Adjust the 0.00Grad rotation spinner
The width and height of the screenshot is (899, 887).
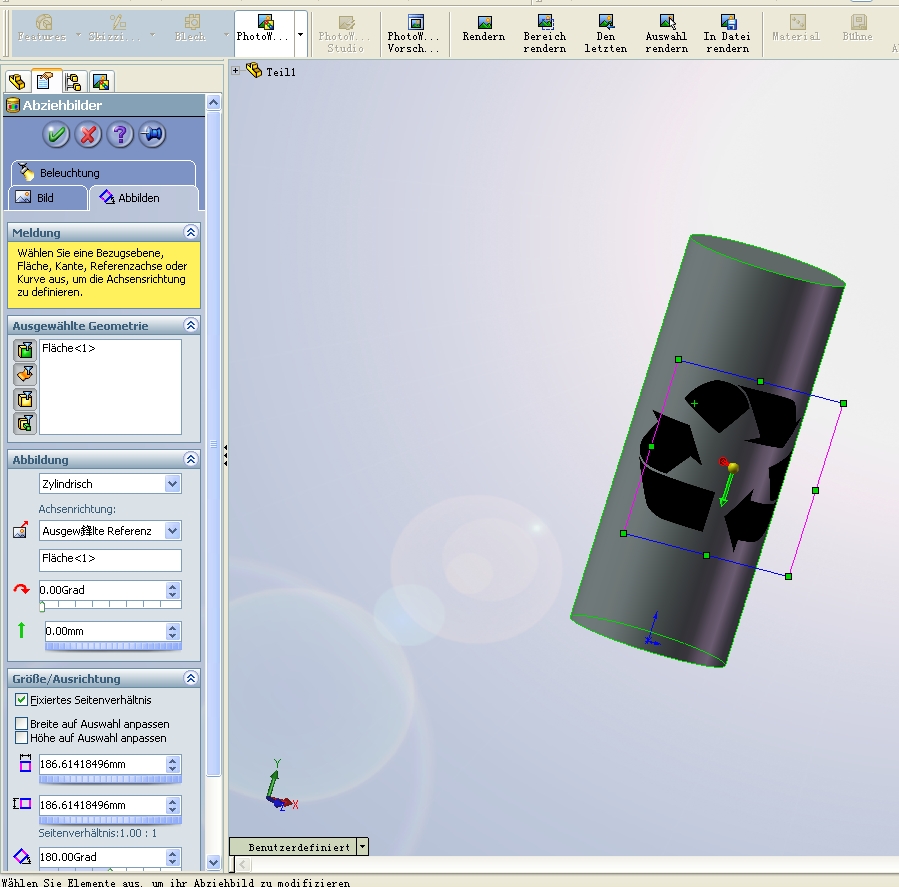(173, 590)
